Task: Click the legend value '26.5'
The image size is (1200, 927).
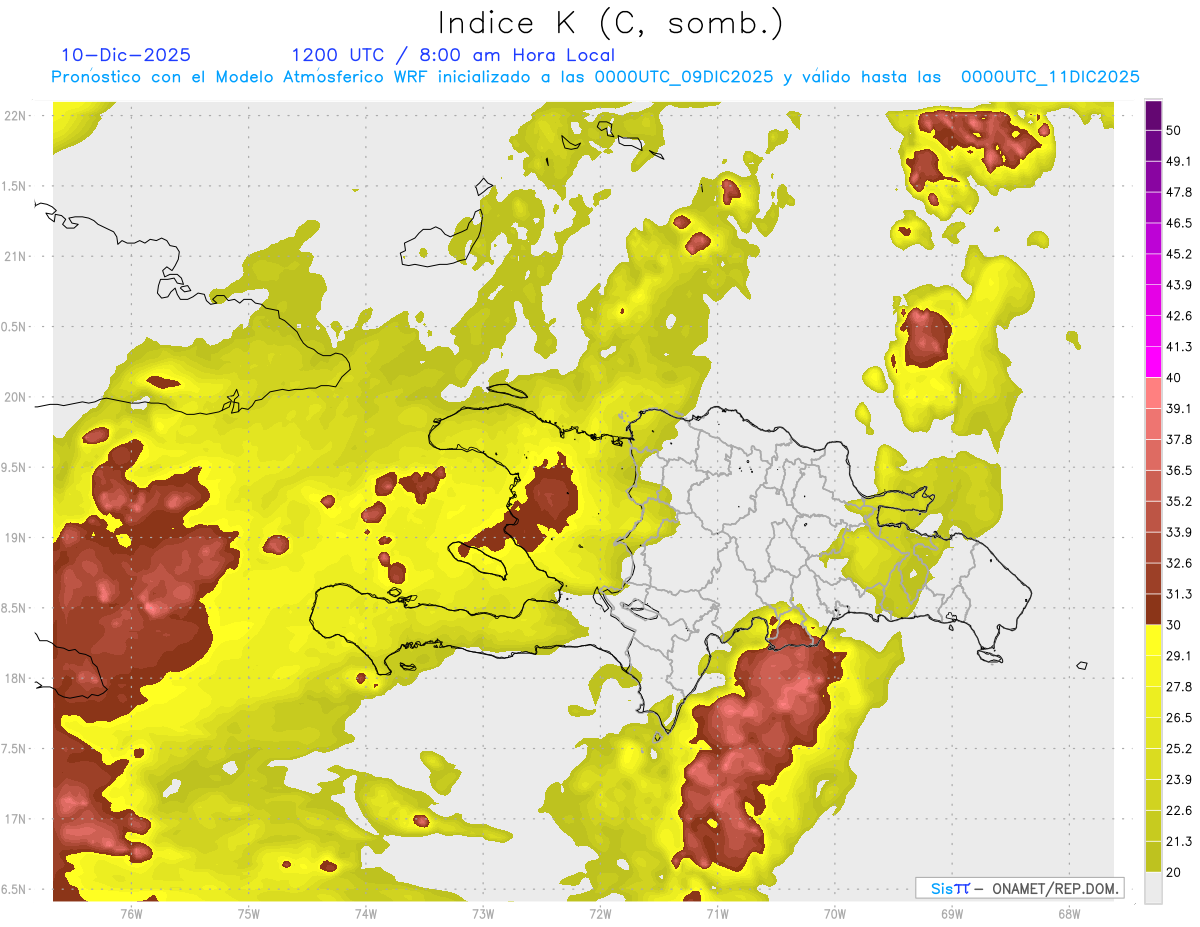Action: 1180,718
